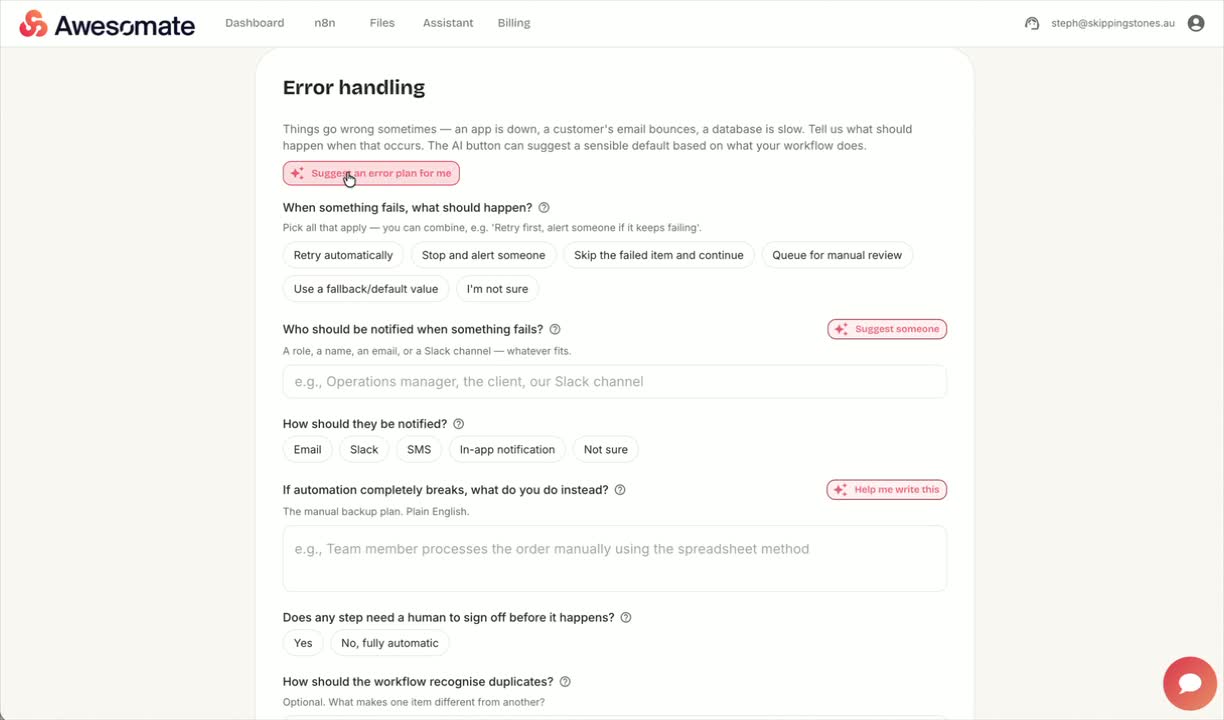Focus the 'who should be notified' text field

[615, 381]
